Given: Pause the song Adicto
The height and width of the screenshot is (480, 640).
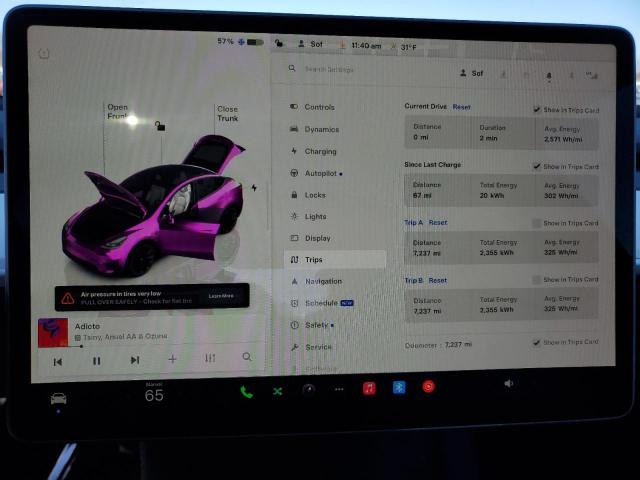Looking at the screenshot, I should (96, 360).
